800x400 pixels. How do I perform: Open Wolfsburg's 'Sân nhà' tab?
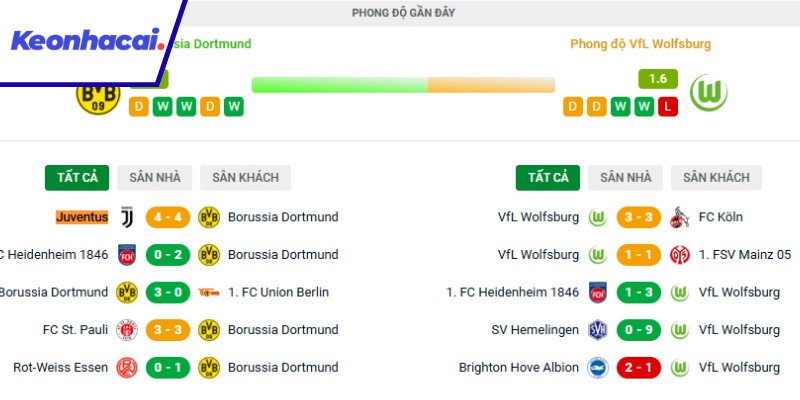[625, 178]
